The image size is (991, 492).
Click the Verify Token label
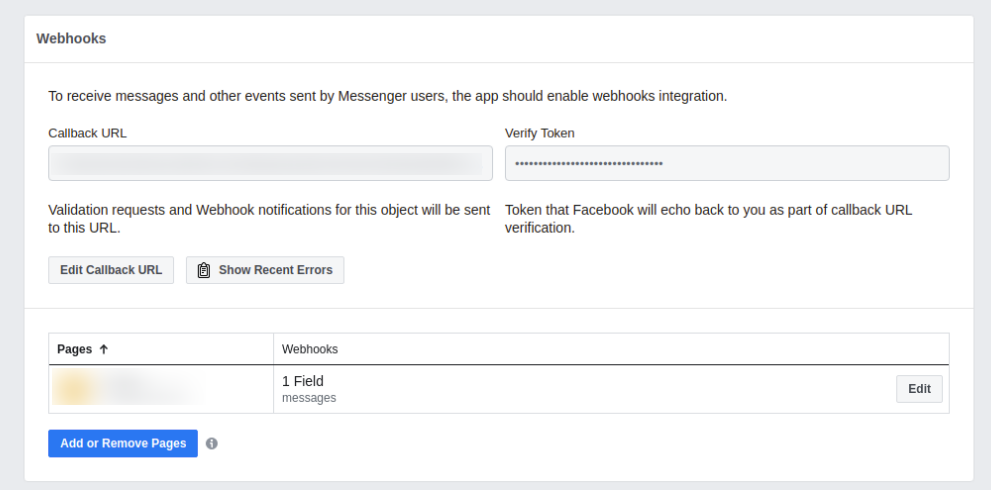point(540,133)
